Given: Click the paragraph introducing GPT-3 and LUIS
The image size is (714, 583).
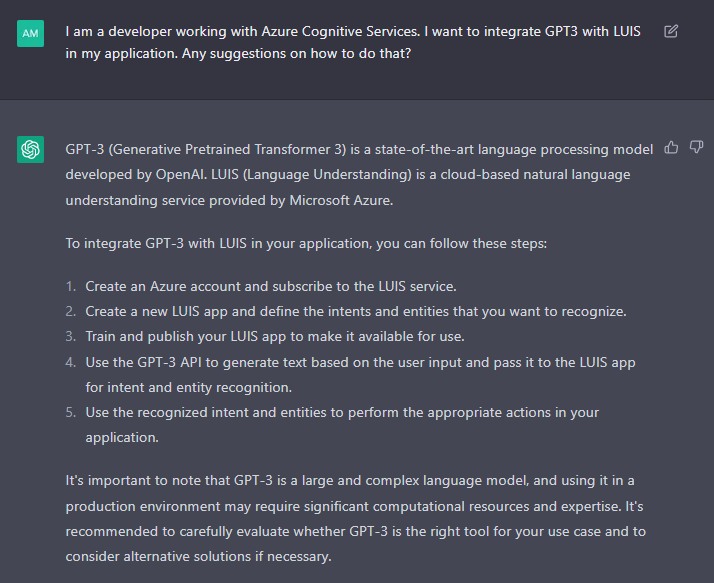Looking at the screenshot, I should click(x=359, y=175).
